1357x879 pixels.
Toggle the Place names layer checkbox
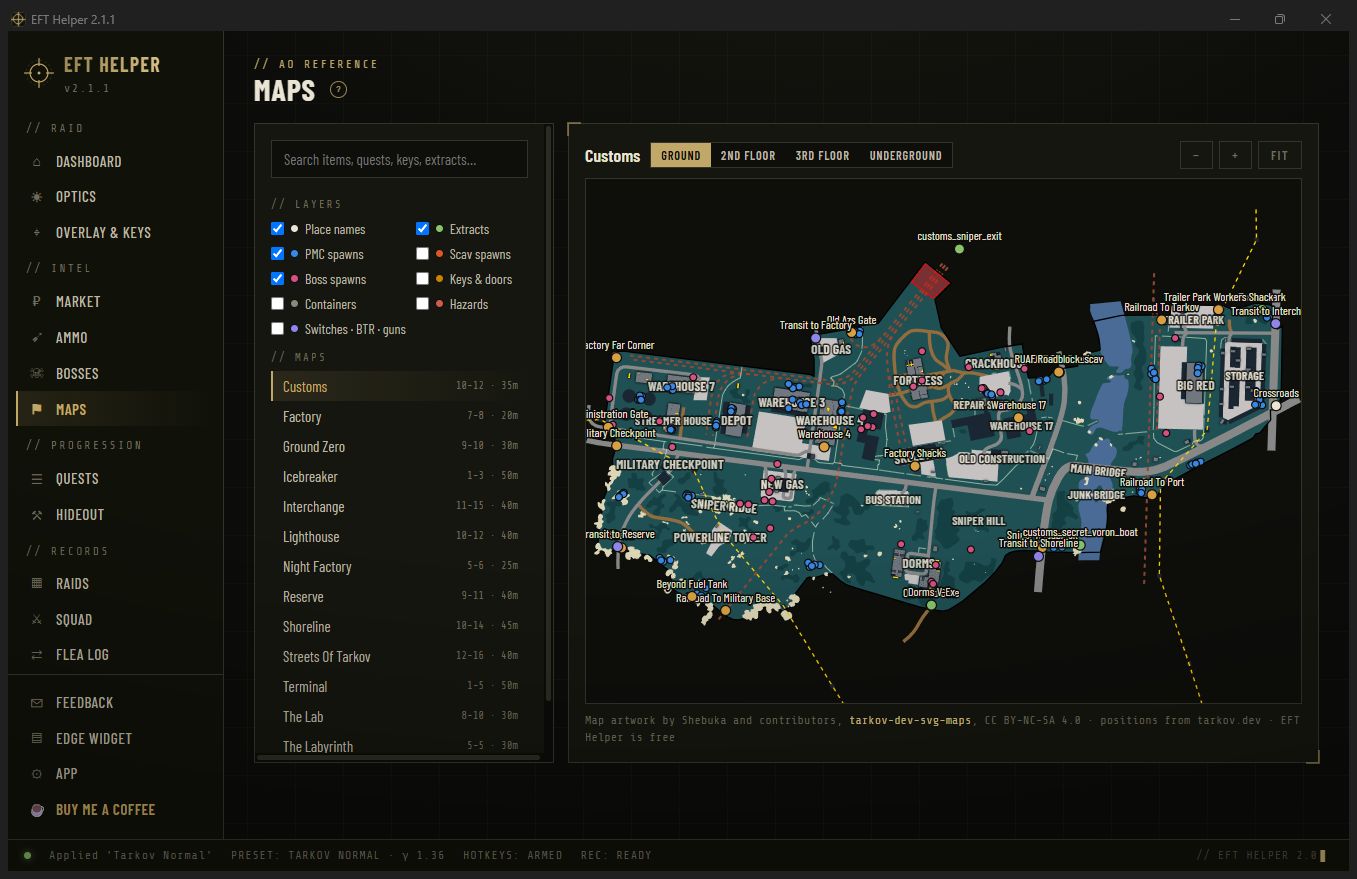tap(278, 229)
